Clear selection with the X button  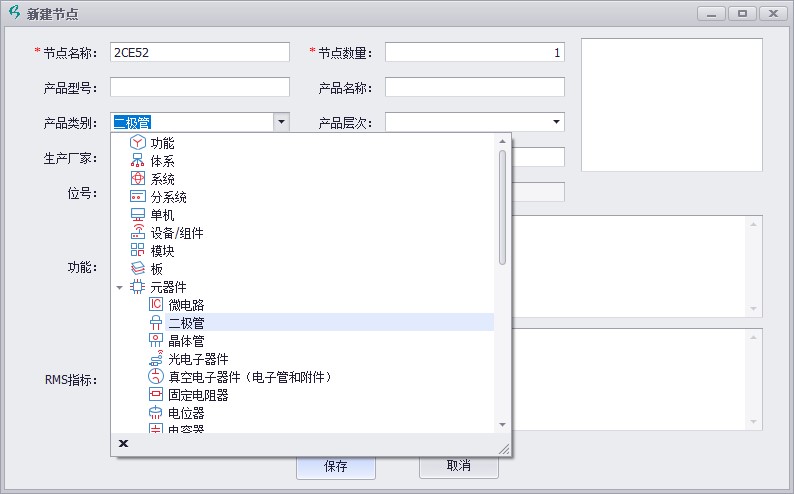pos(124,443)
